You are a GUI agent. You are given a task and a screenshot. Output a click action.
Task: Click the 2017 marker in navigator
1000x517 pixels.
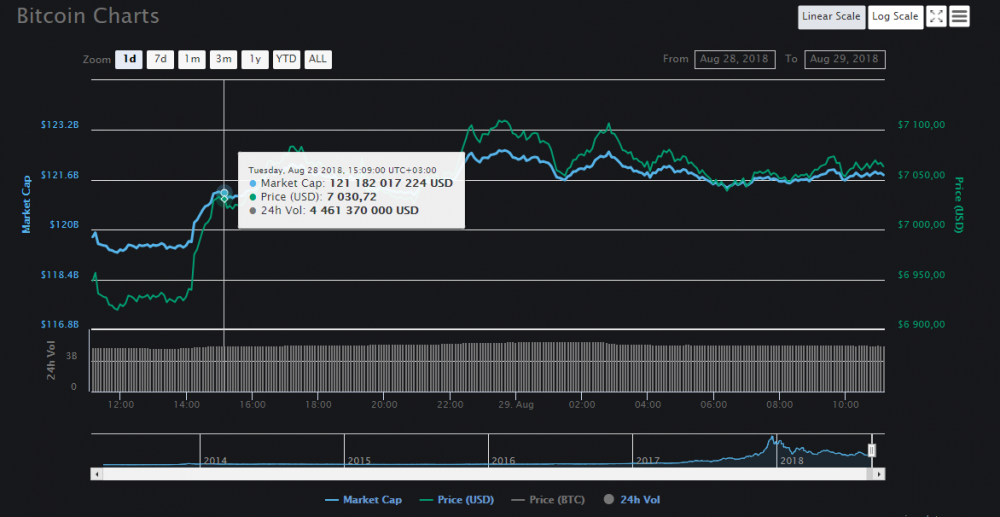pyautogui.click(x=647, y=460)
